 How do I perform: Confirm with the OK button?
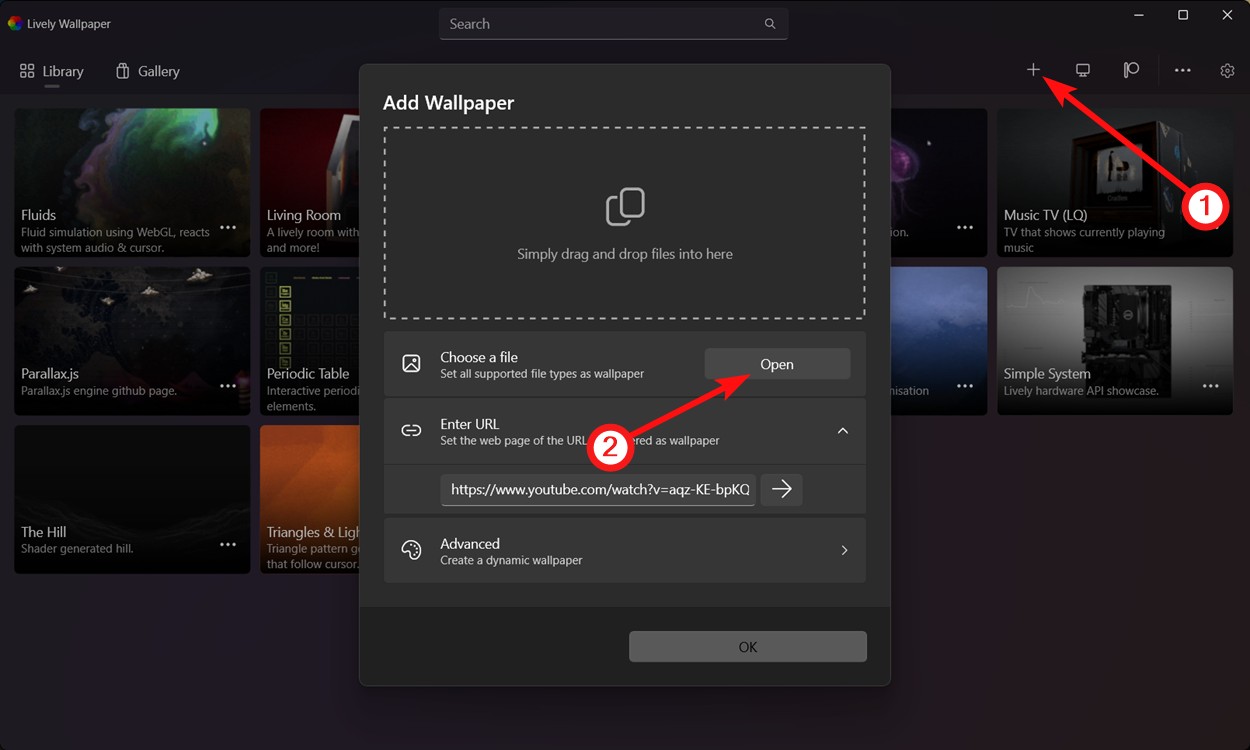[x=747, y=646]
